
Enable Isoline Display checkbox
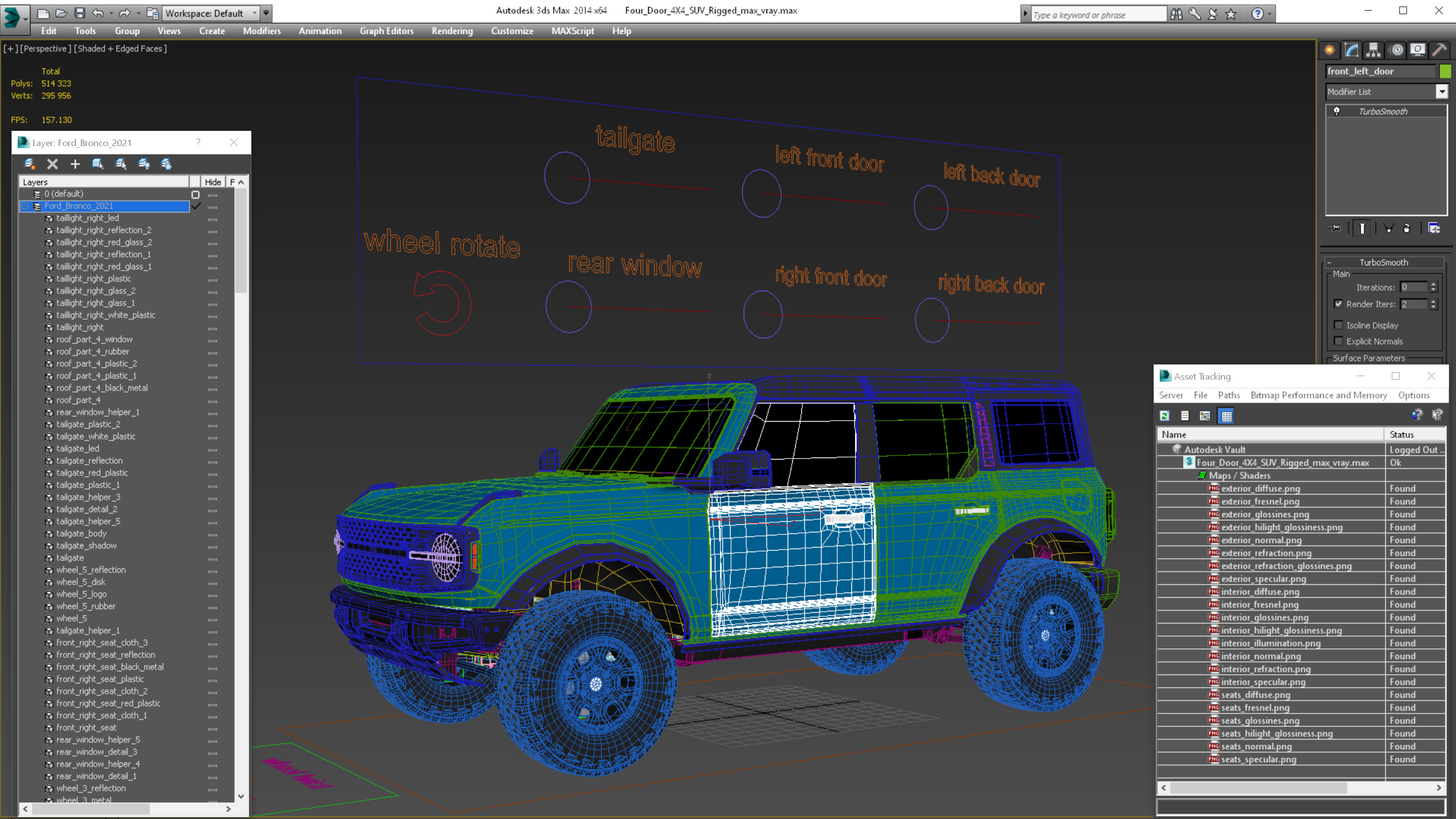click(1338, 325)
